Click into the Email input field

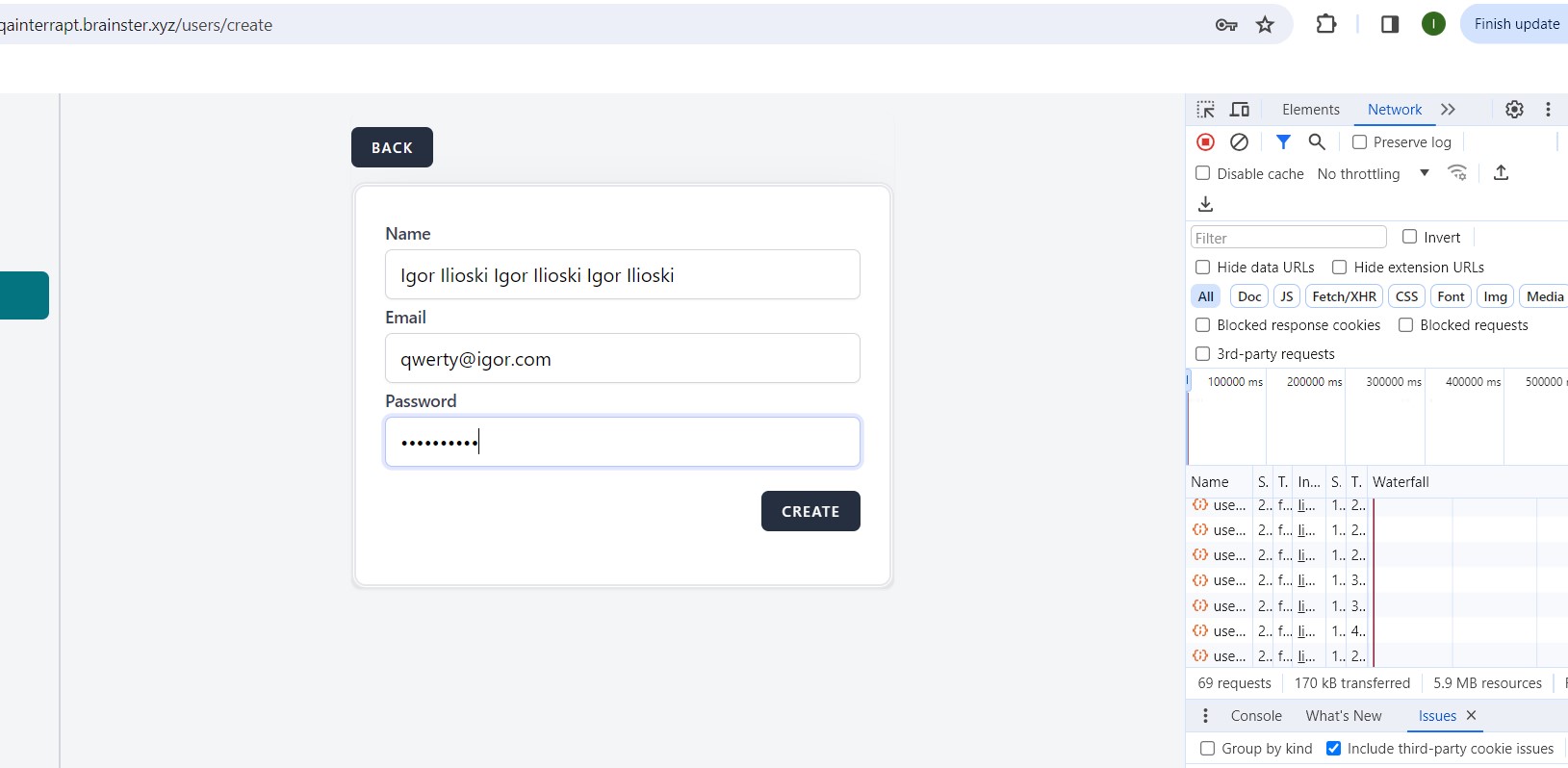tap(622, 359)
